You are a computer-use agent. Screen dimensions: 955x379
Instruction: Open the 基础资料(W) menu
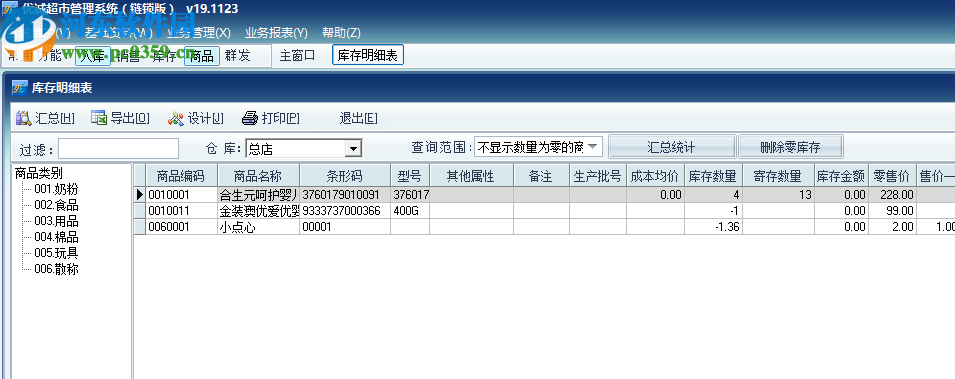[x=119, y=32]
